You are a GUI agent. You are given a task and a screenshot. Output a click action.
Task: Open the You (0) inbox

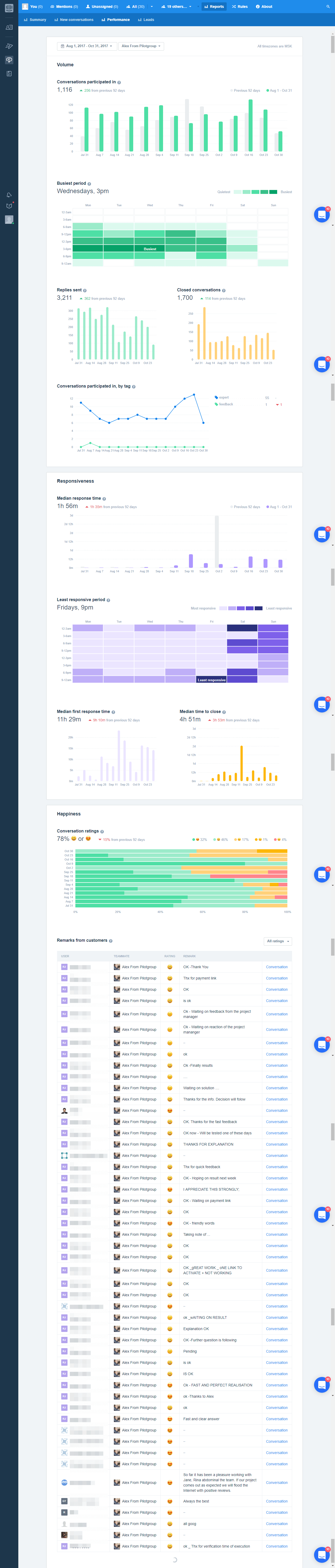[33, 7]
